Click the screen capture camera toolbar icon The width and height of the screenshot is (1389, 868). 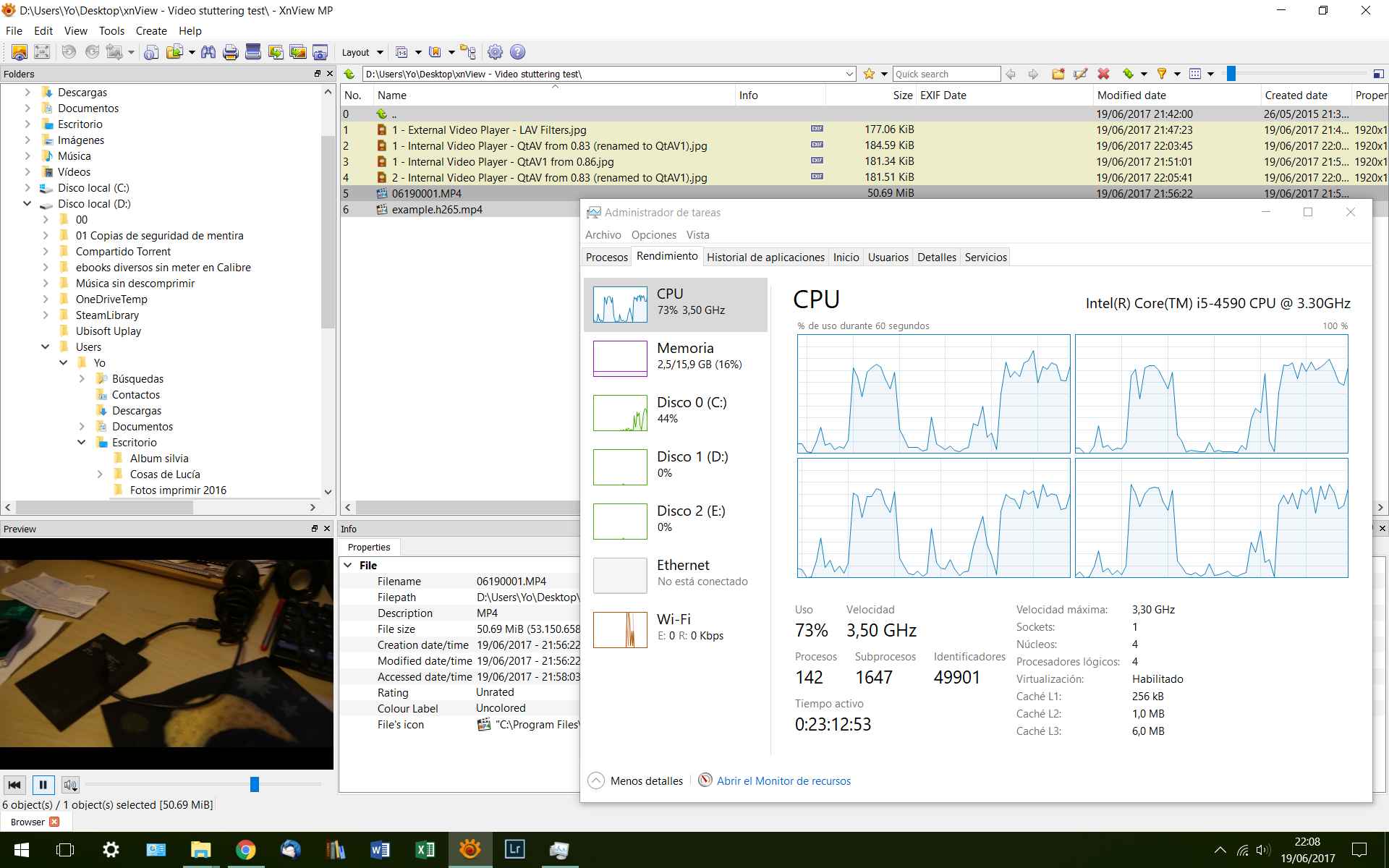point(320,52)
